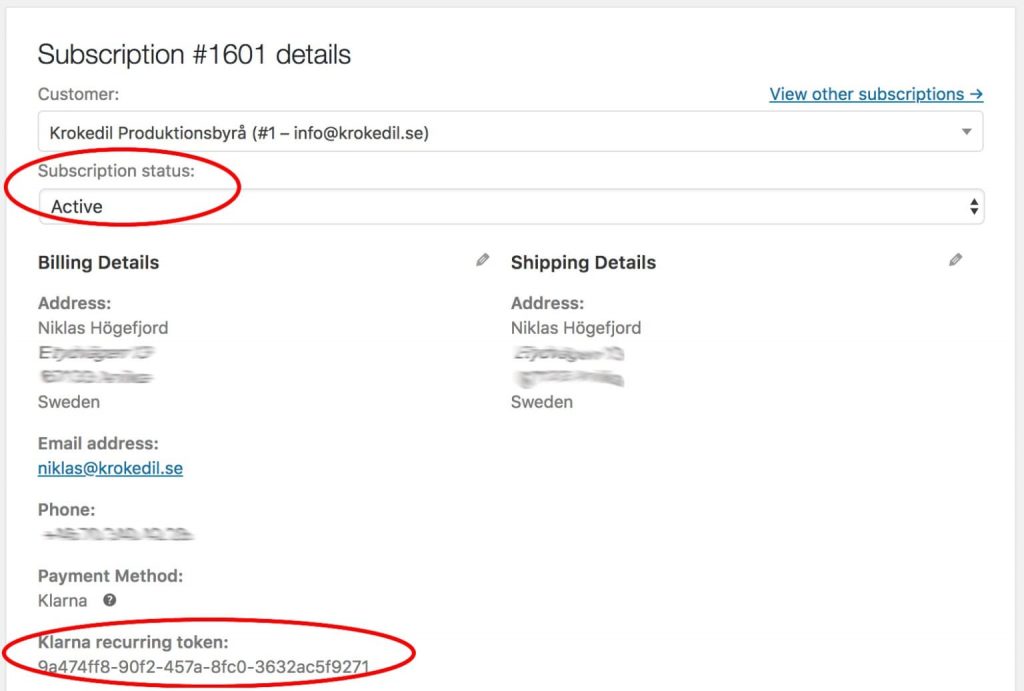This screenshot has height=691, width=1024.
Task: Edit billing details with pencil icon
Action: (x=483, y=260)
